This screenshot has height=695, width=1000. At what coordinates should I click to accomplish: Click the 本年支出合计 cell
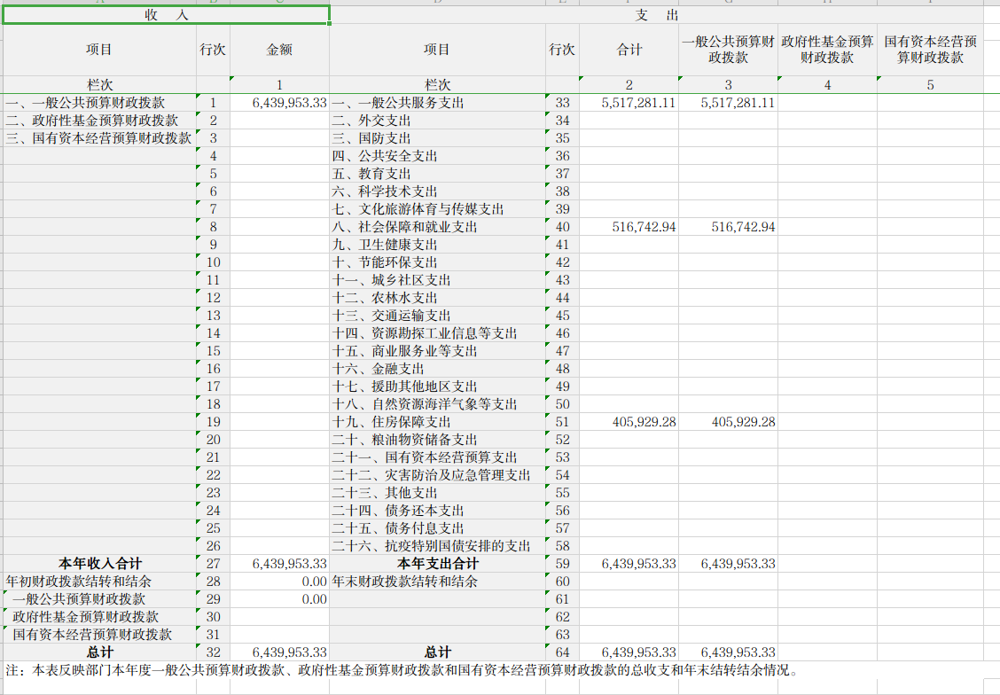pos(437,564)
